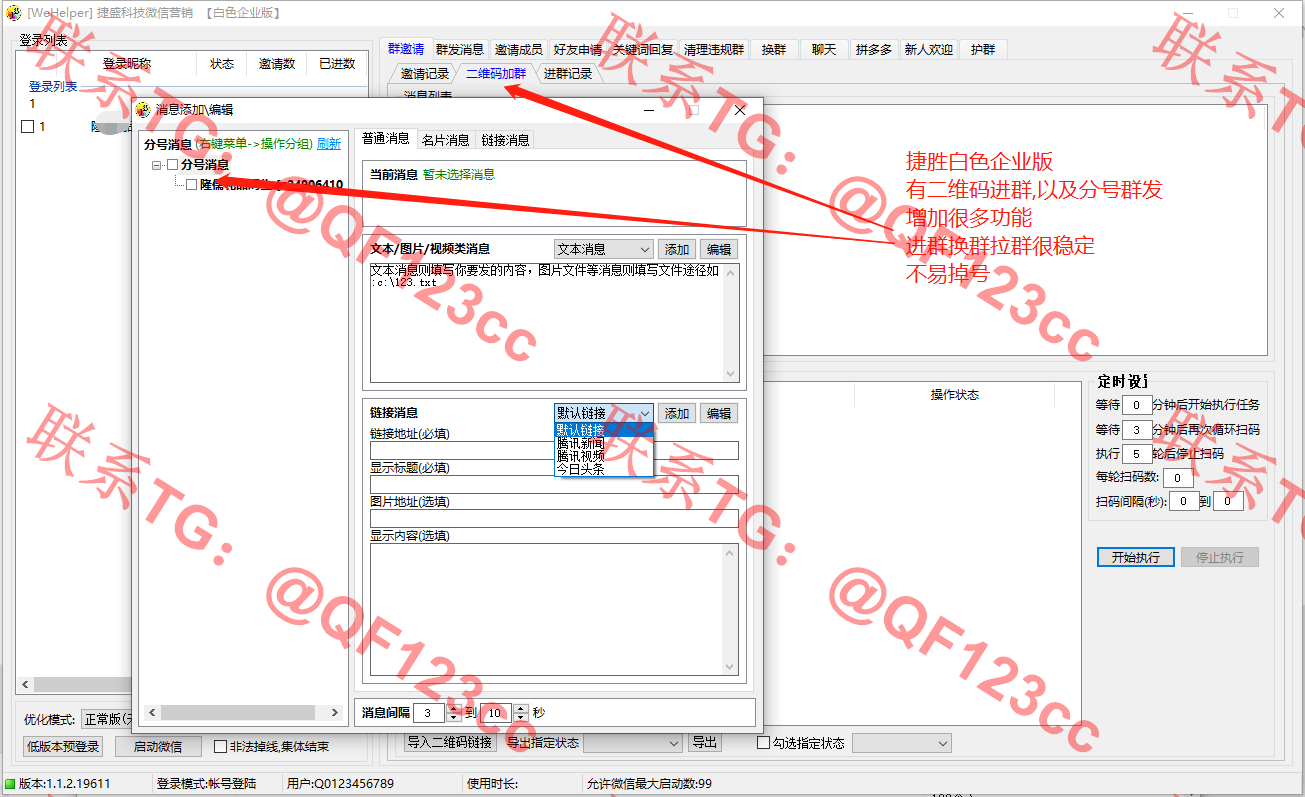Viewport: 1305px width, 797px height.
Task: Click the 每轮扫码数 input field
Action: 1177,477
